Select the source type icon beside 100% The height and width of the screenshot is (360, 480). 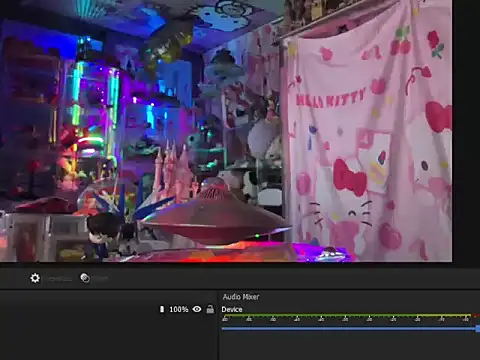(162, 309)
